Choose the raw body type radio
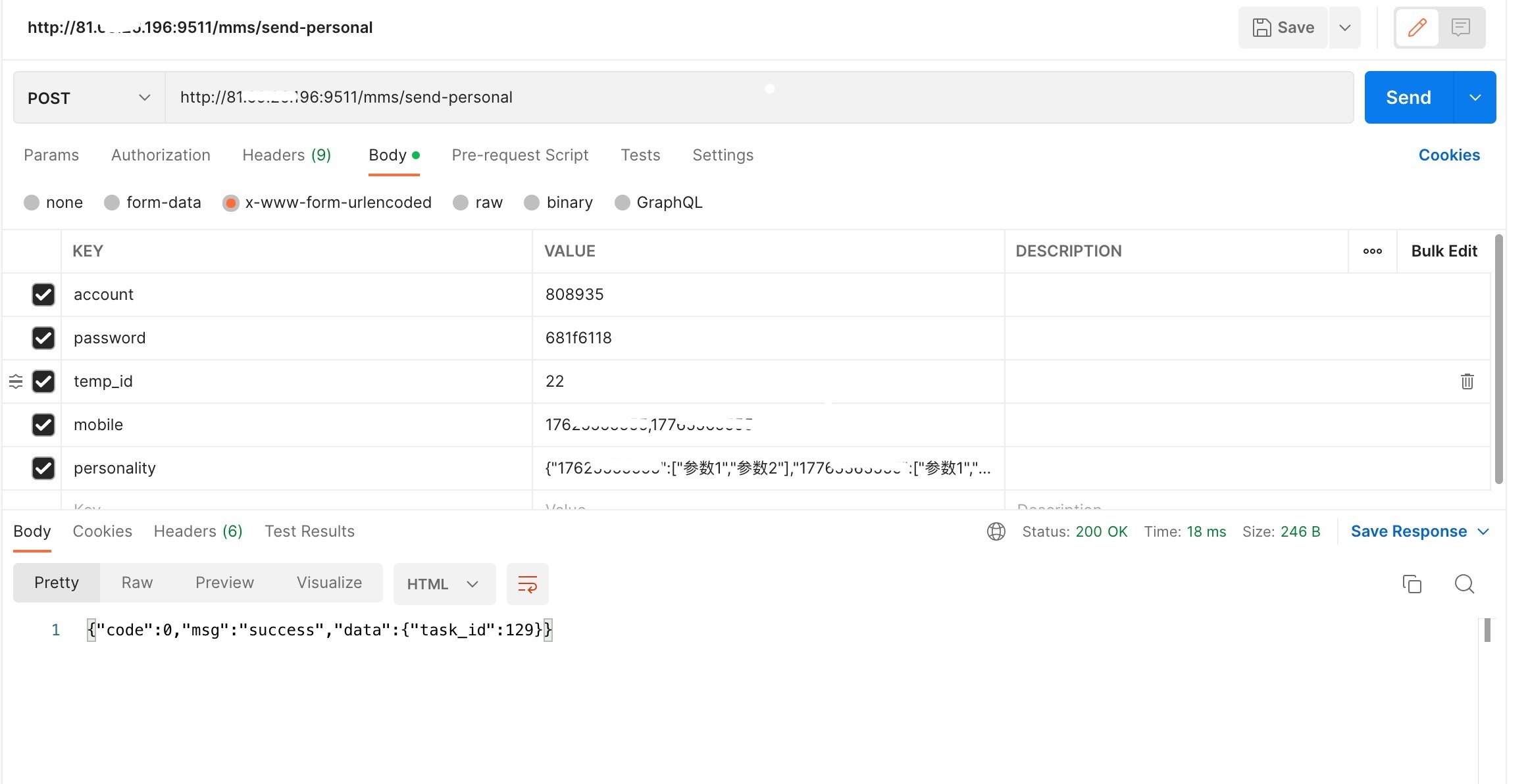The width and height of the screenshot is (1528, 784). coord(461,203)
